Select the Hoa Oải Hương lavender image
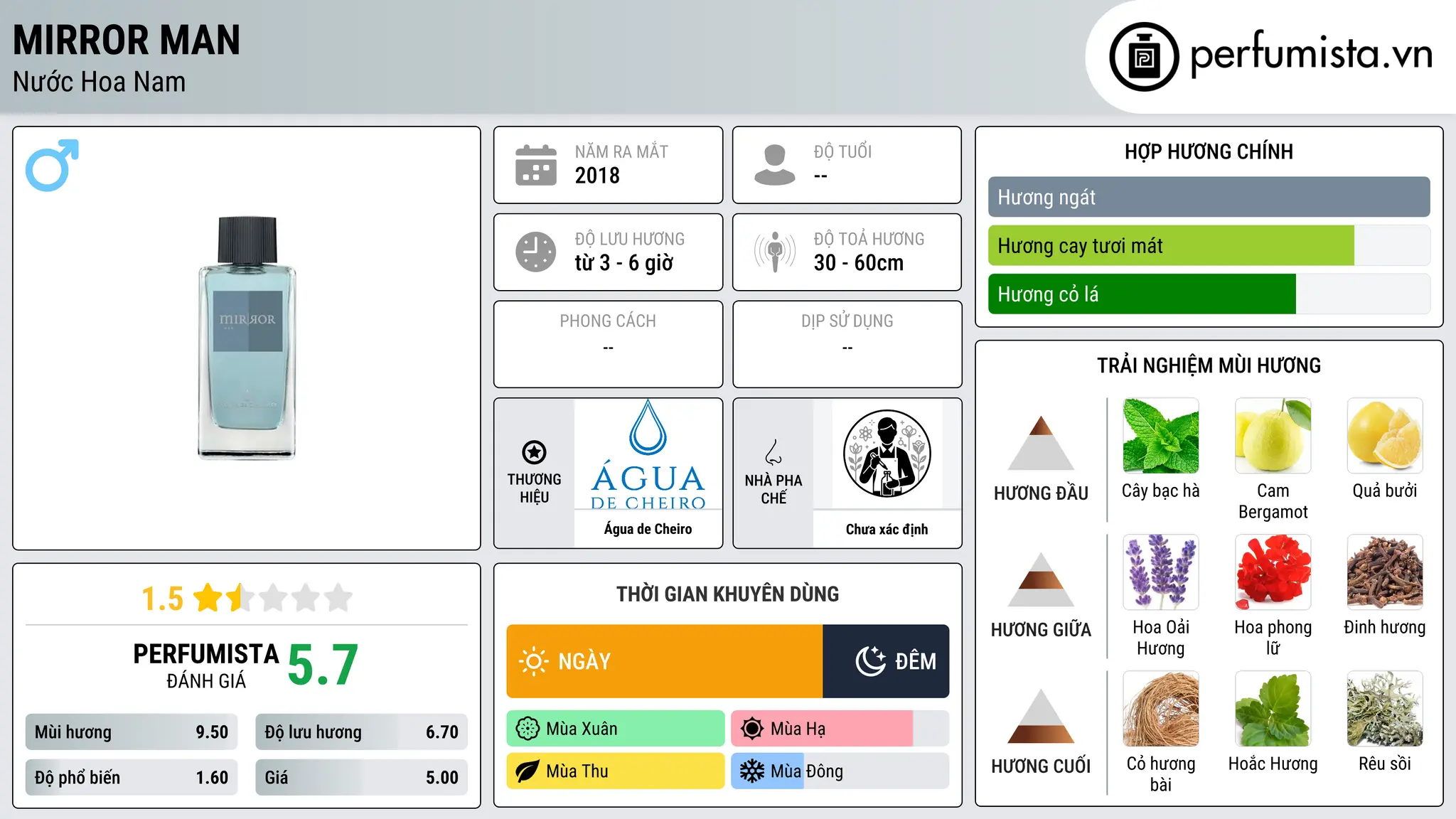The image size is (1456, 819). pos(1161,572)
